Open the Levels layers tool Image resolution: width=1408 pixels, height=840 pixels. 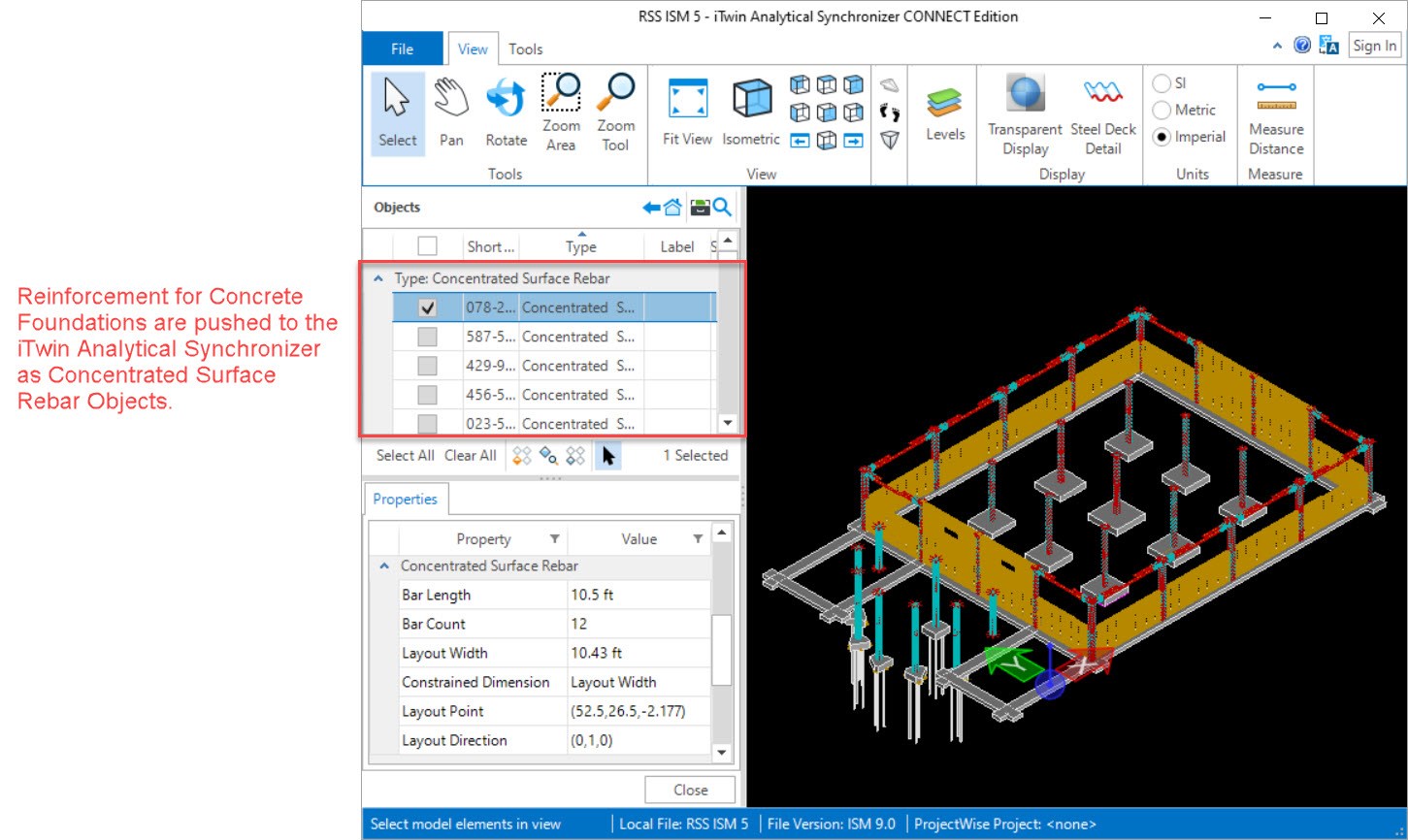tap(945, 113)
